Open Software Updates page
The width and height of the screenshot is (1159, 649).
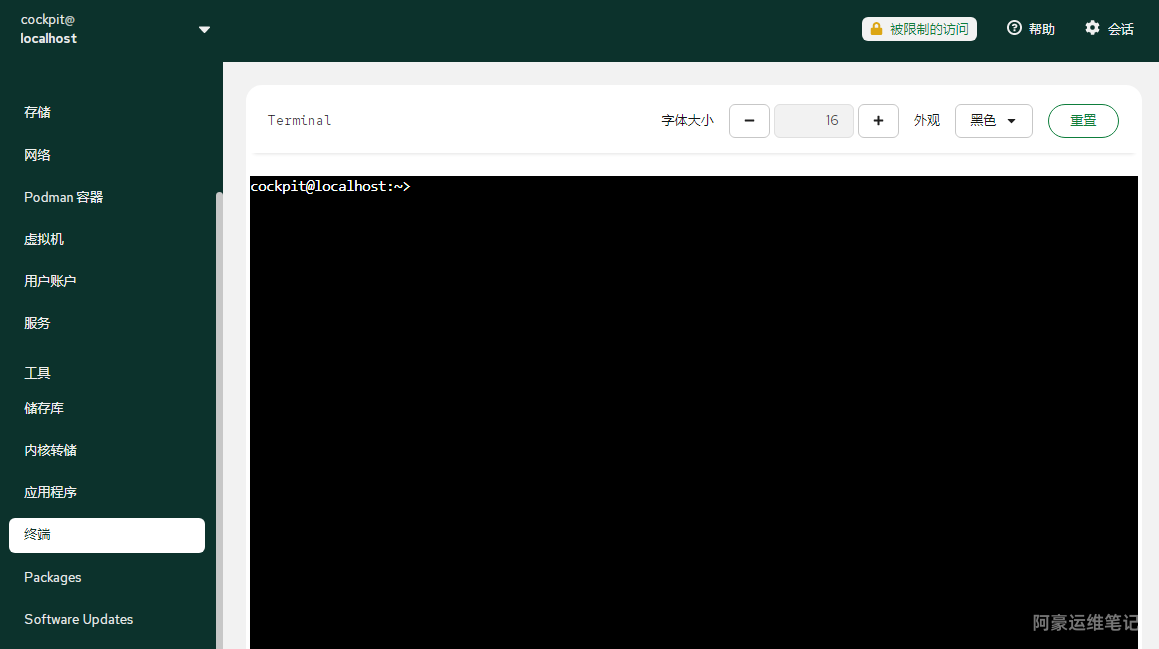click(x=78, y=619)
